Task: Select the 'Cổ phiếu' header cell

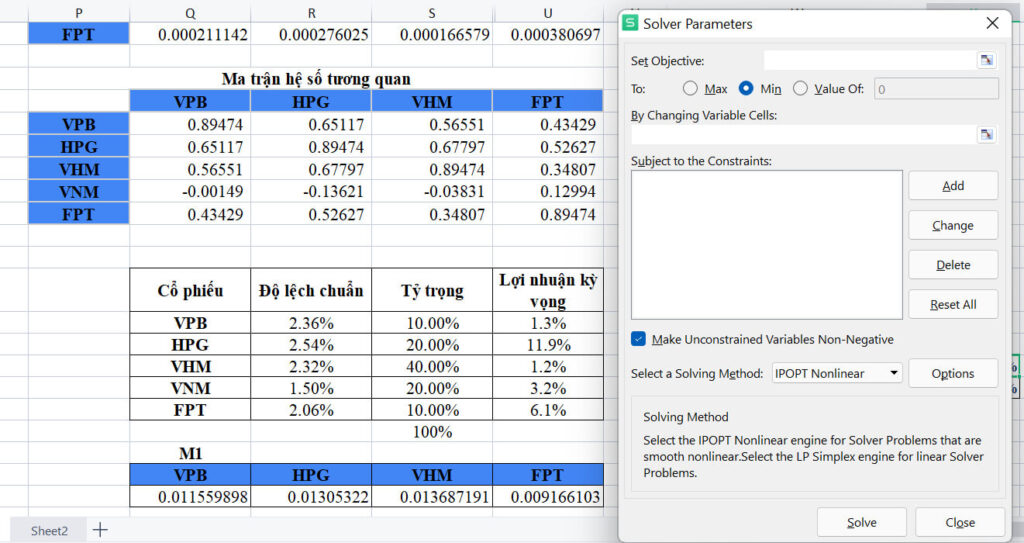Action: [x=190, y=290]
